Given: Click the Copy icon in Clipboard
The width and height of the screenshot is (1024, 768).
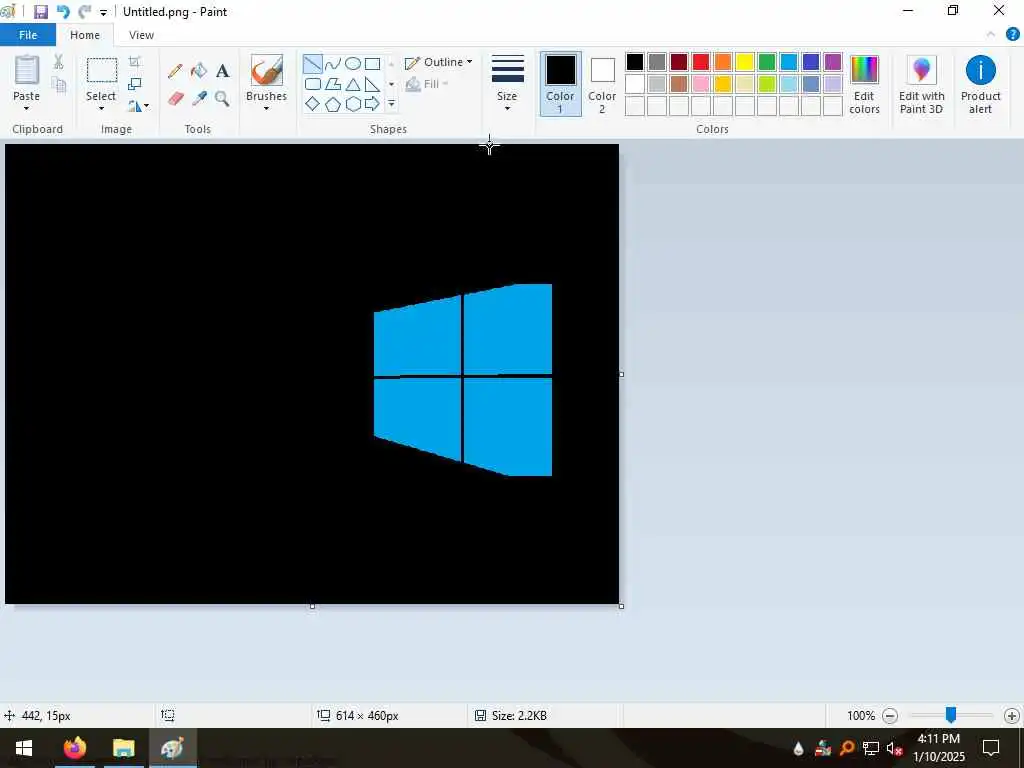Looking at the screenshot, I should click(x=59, y=85).
